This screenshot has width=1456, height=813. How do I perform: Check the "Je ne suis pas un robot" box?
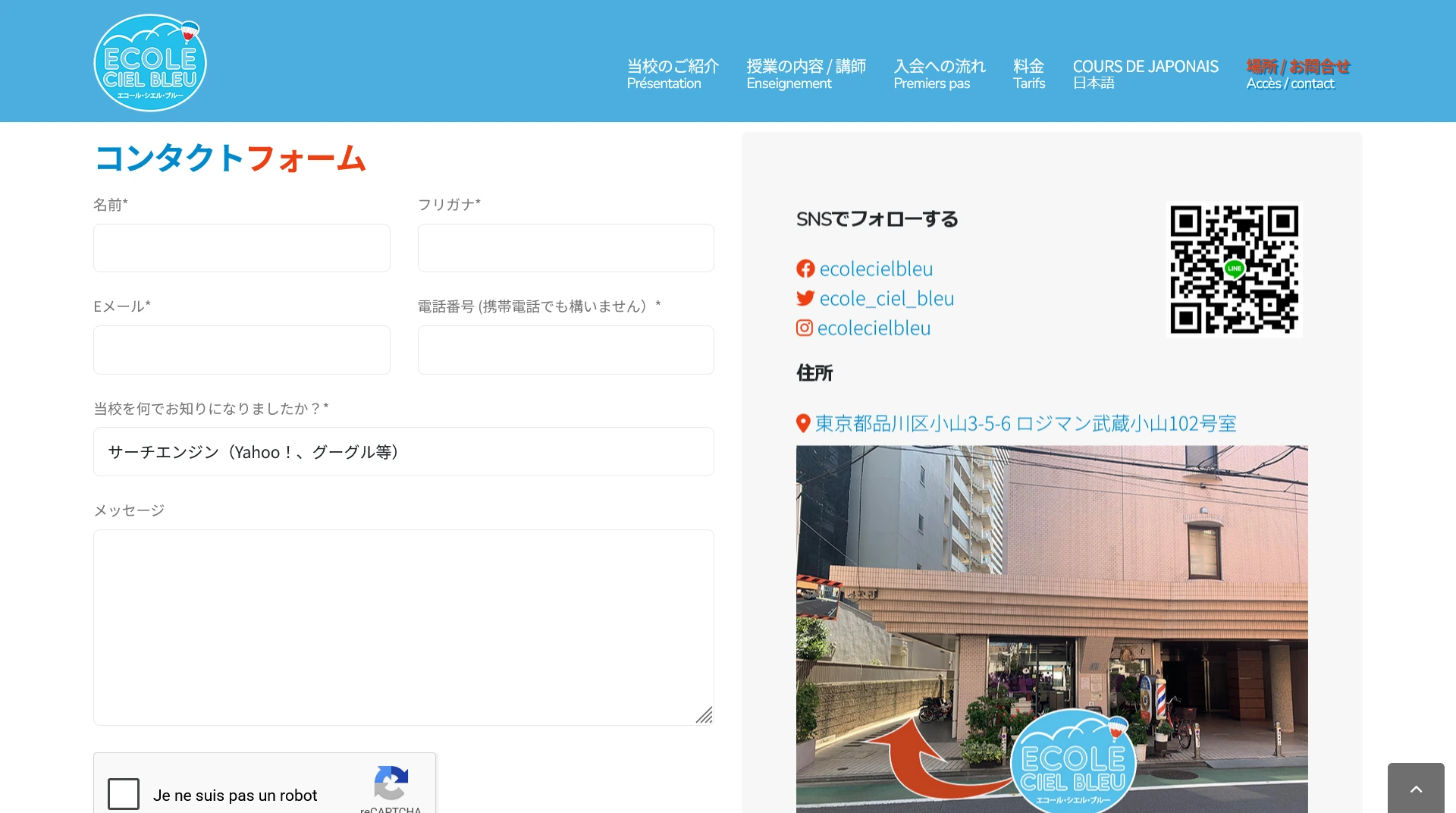[x=124, y=794]
